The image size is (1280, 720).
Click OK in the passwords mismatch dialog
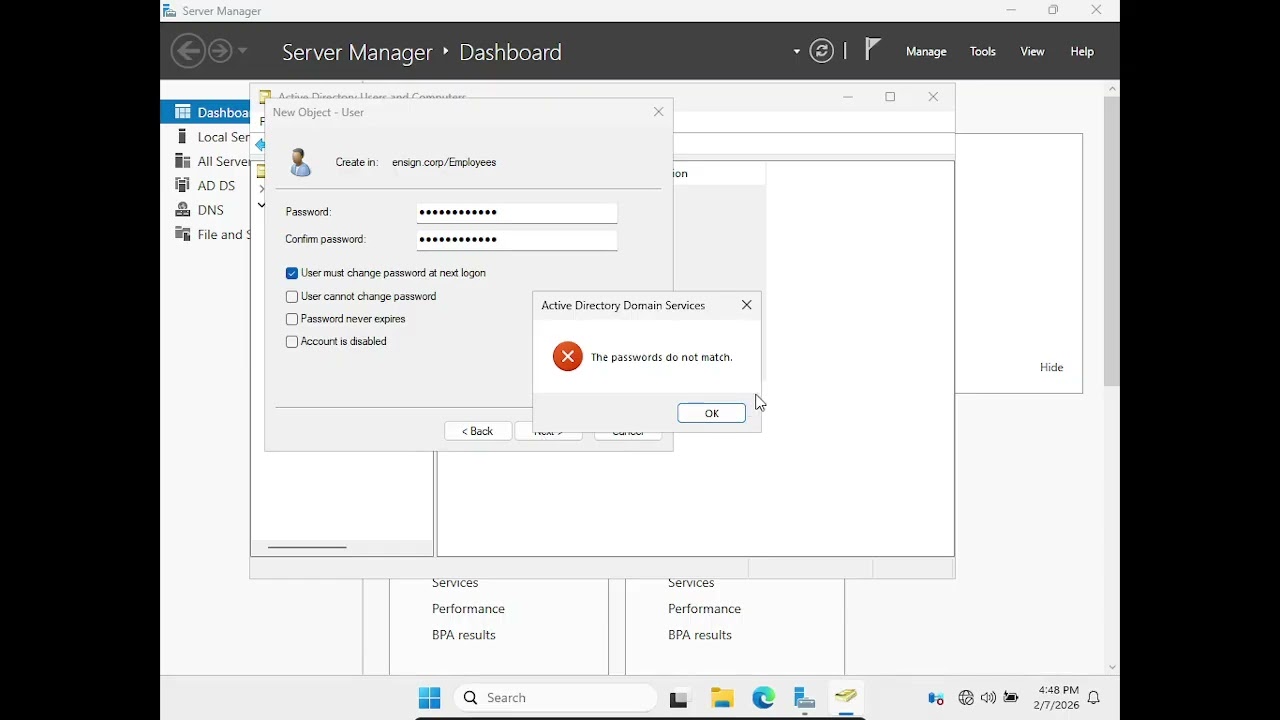(x=711, y=413)
